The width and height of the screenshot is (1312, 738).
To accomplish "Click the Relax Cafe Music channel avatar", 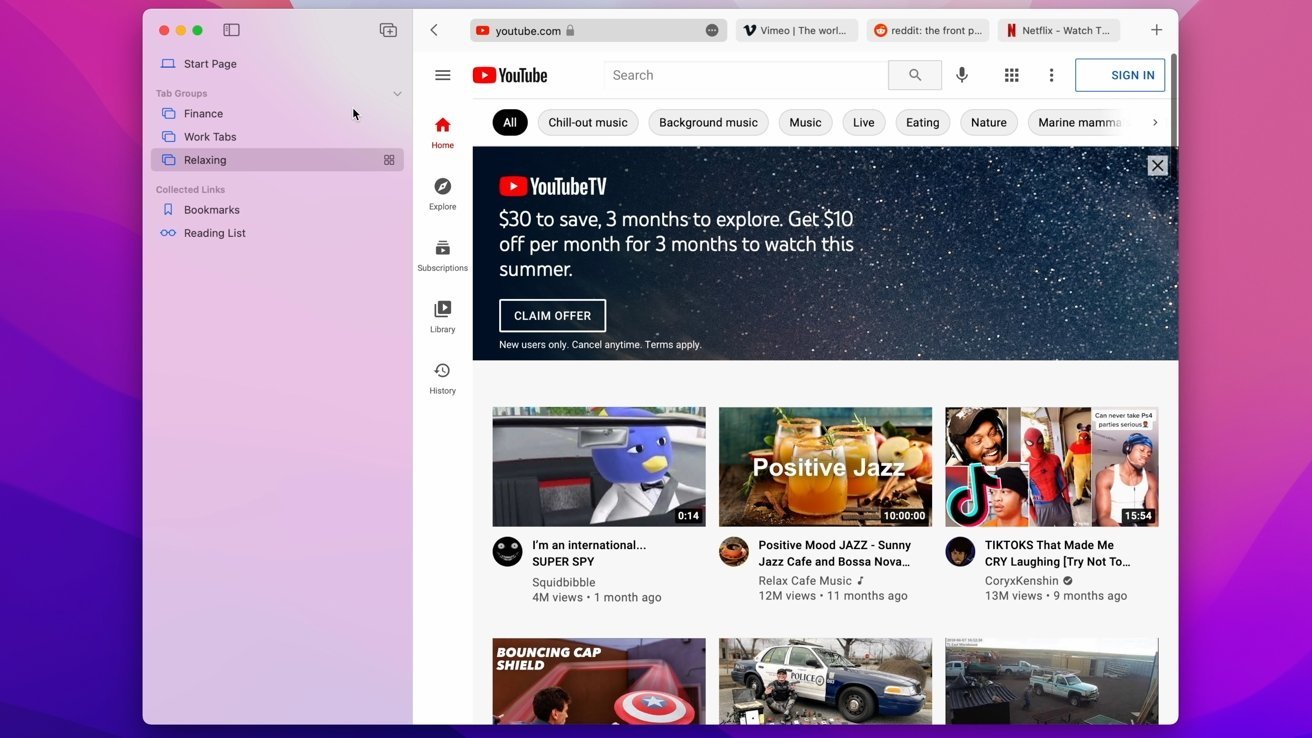I will 734,552.
